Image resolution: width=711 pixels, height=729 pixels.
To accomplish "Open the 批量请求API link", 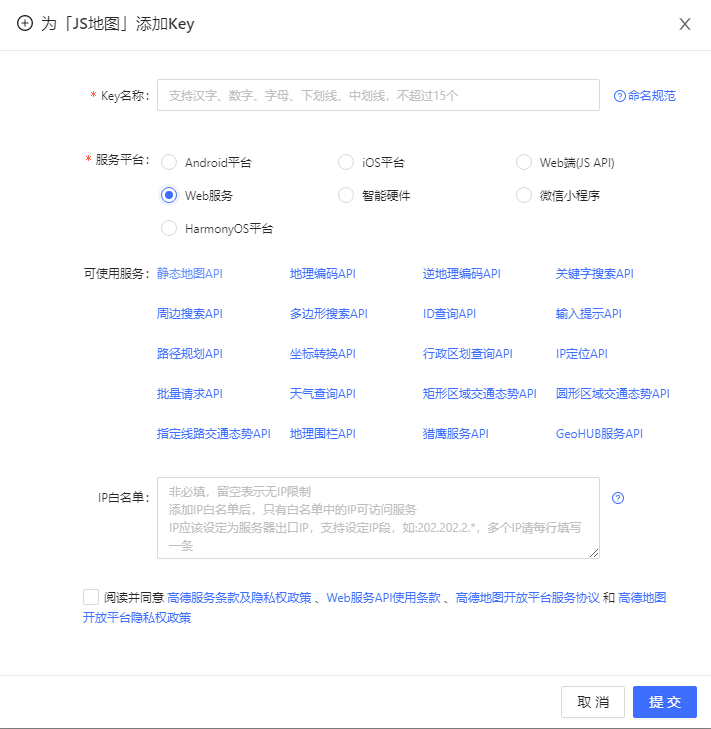I will (190, 394).
